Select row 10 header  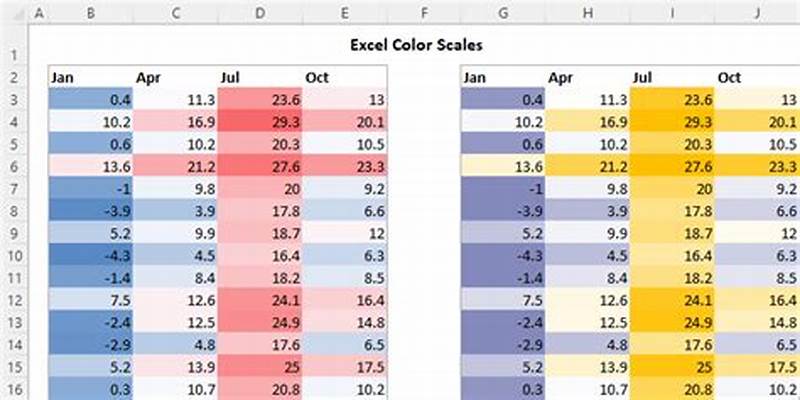pos(14,256)
